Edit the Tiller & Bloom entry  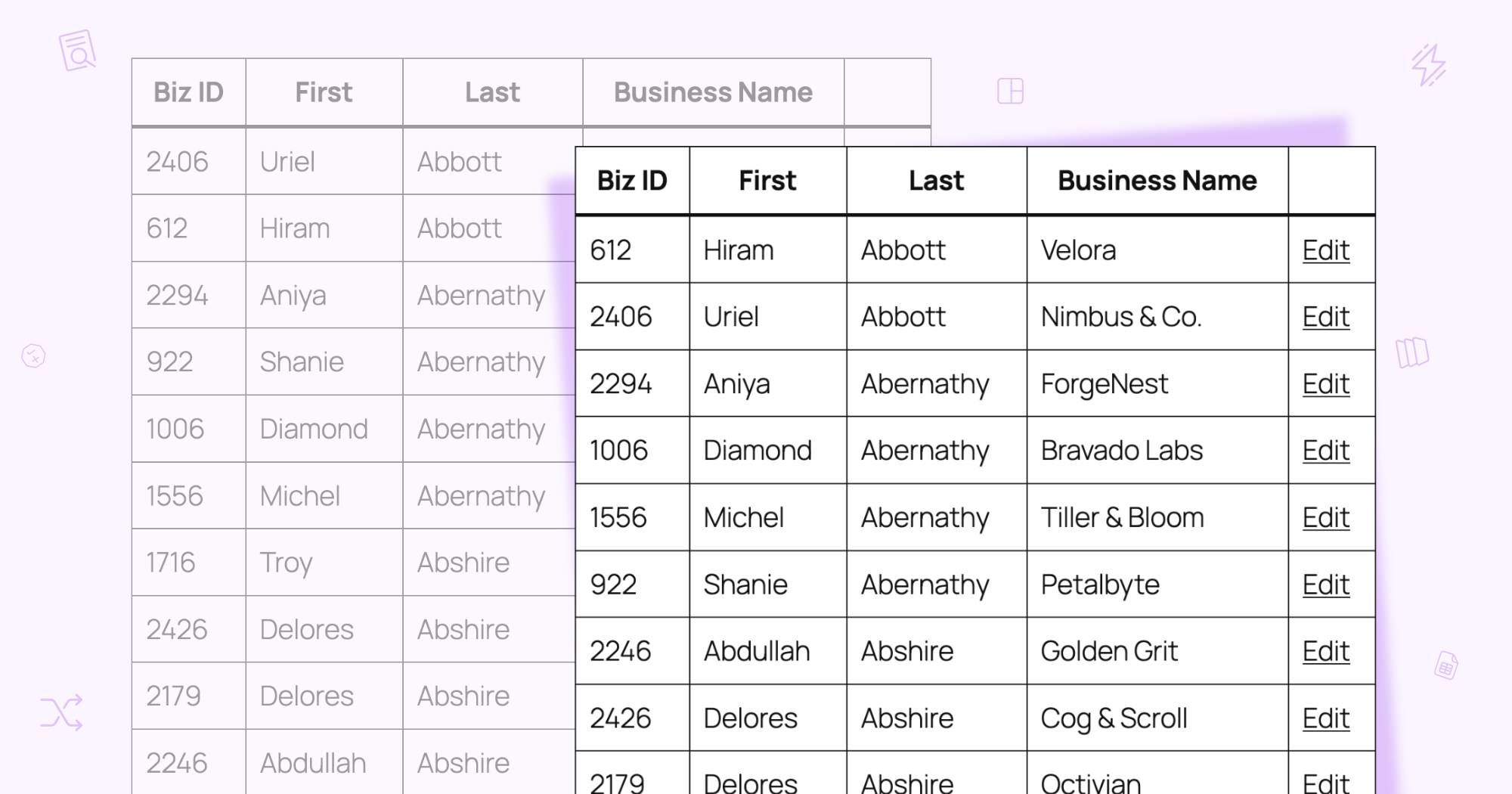tap(1325, 518)
